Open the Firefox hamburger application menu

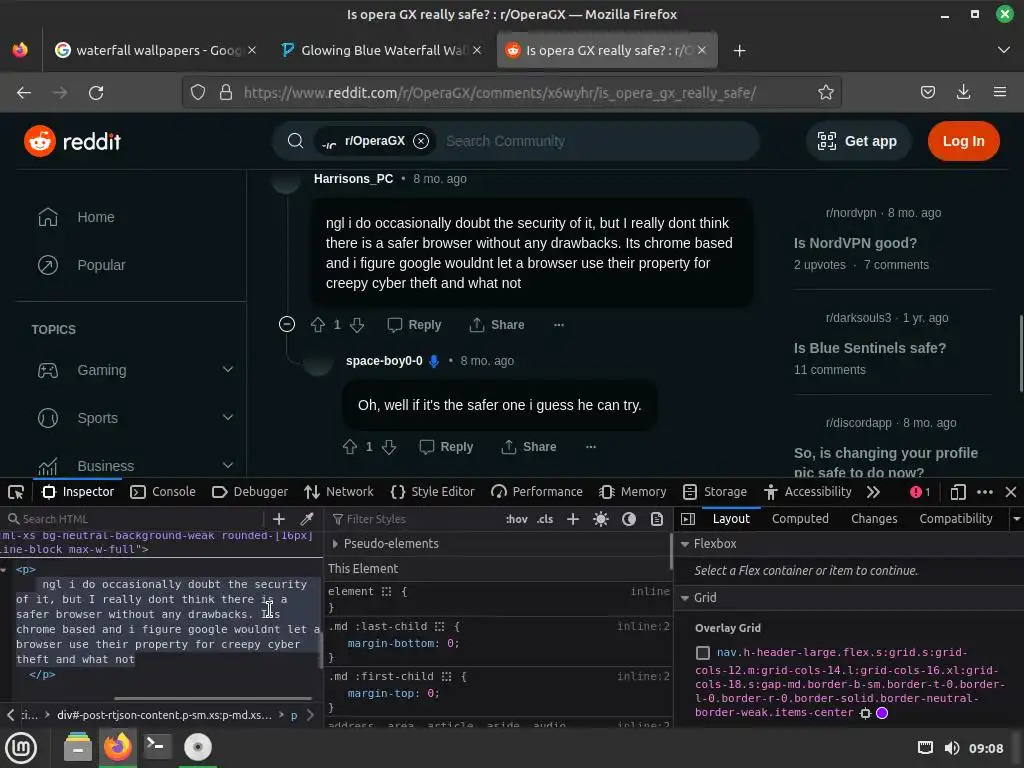[999, 93]
